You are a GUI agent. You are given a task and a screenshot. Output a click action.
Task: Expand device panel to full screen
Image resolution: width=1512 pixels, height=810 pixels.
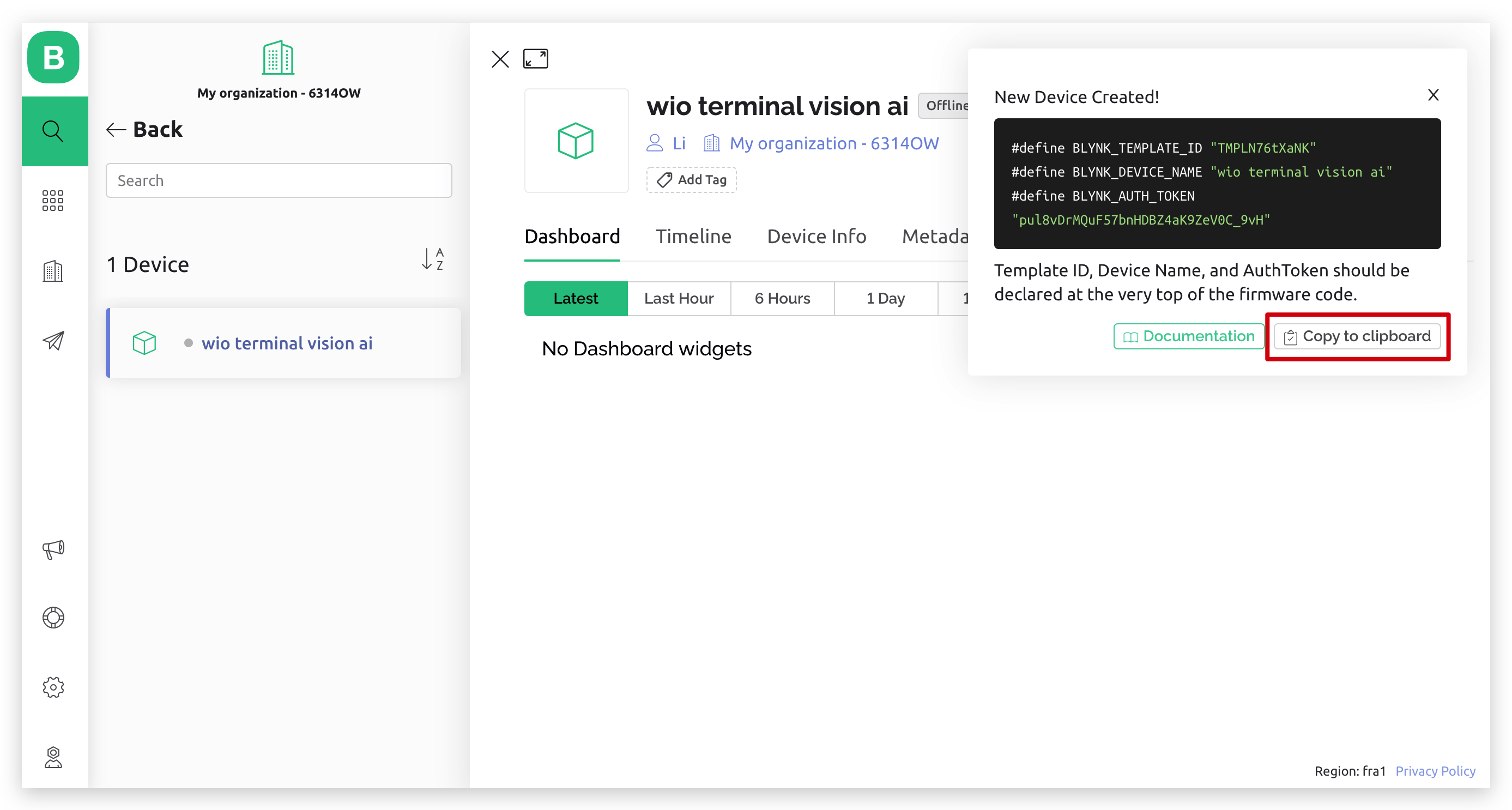(535, 59)
